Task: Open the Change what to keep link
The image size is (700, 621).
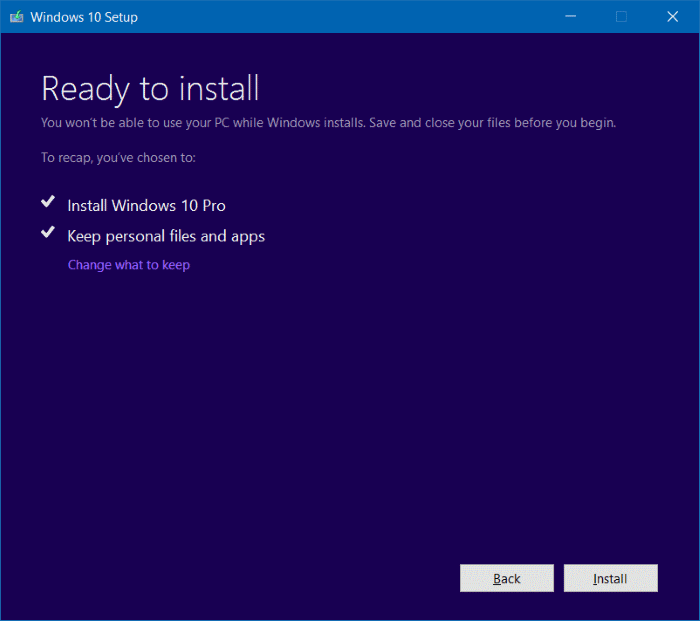Action: click(x=128, y=265)
